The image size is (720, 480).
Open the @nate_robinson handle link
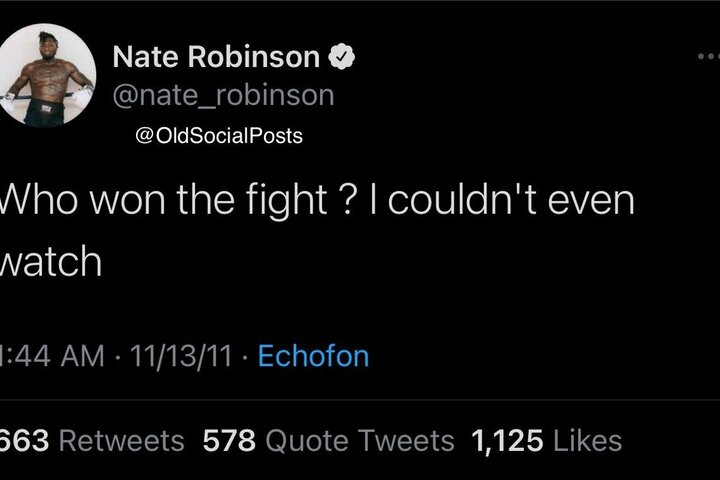click(223, 96)
